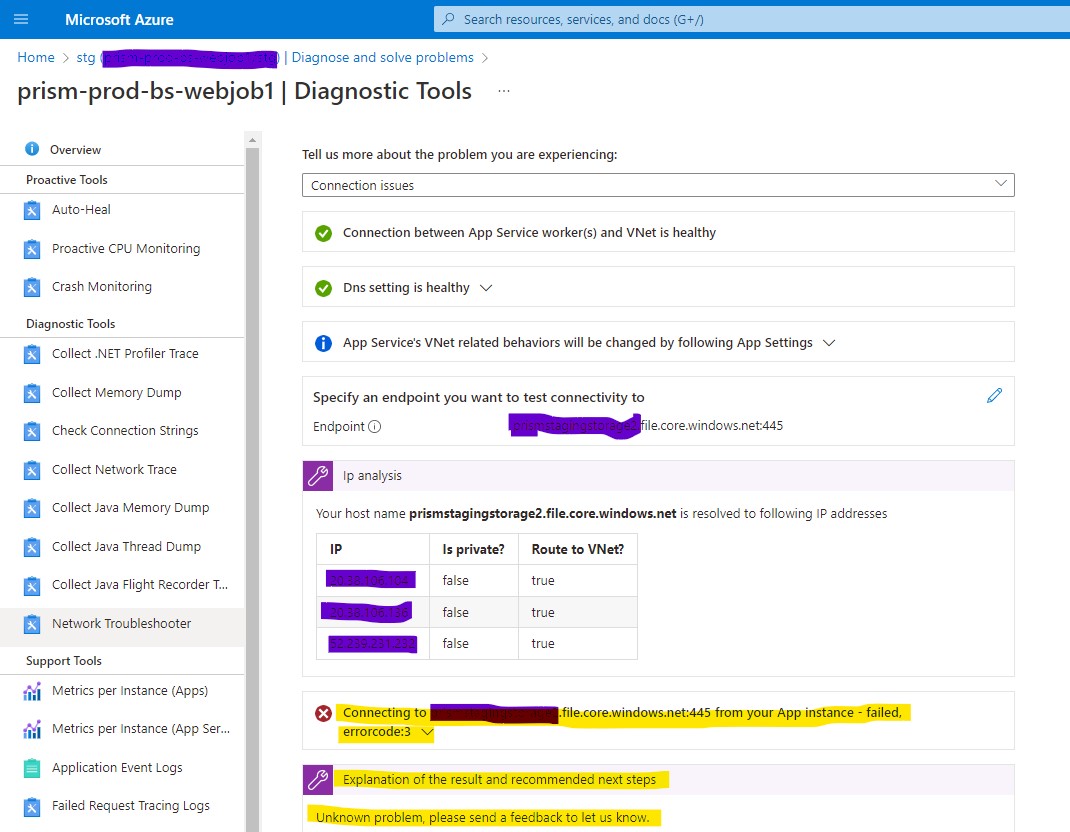Screen dimensions: 1070x832
Task: Click the 'Route to VNet?' column header
Action: pyautogui.click(x=577, y=549)
